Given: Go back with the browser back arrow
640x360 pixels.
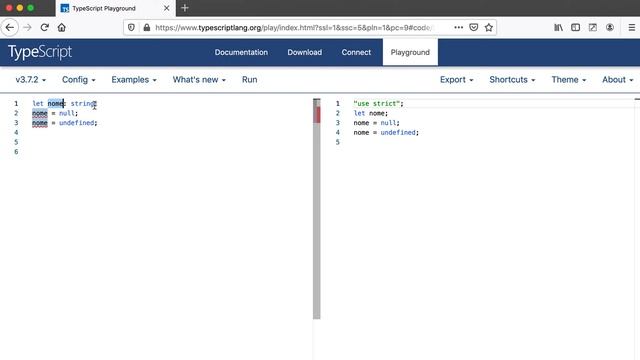Looking at the screenshot, I should pyautogui.click(x=10, y=27).
